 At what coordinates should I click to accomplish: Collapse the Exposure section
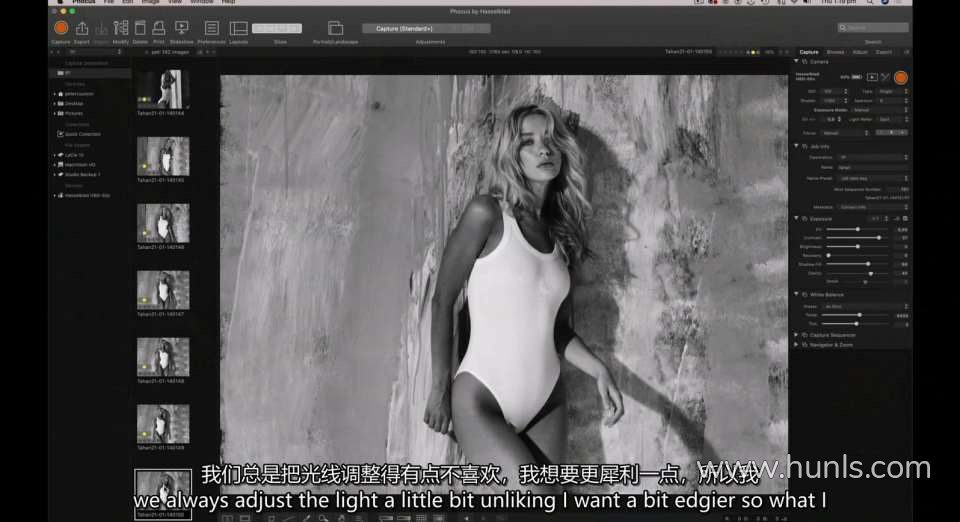click(x=797, y=218)
